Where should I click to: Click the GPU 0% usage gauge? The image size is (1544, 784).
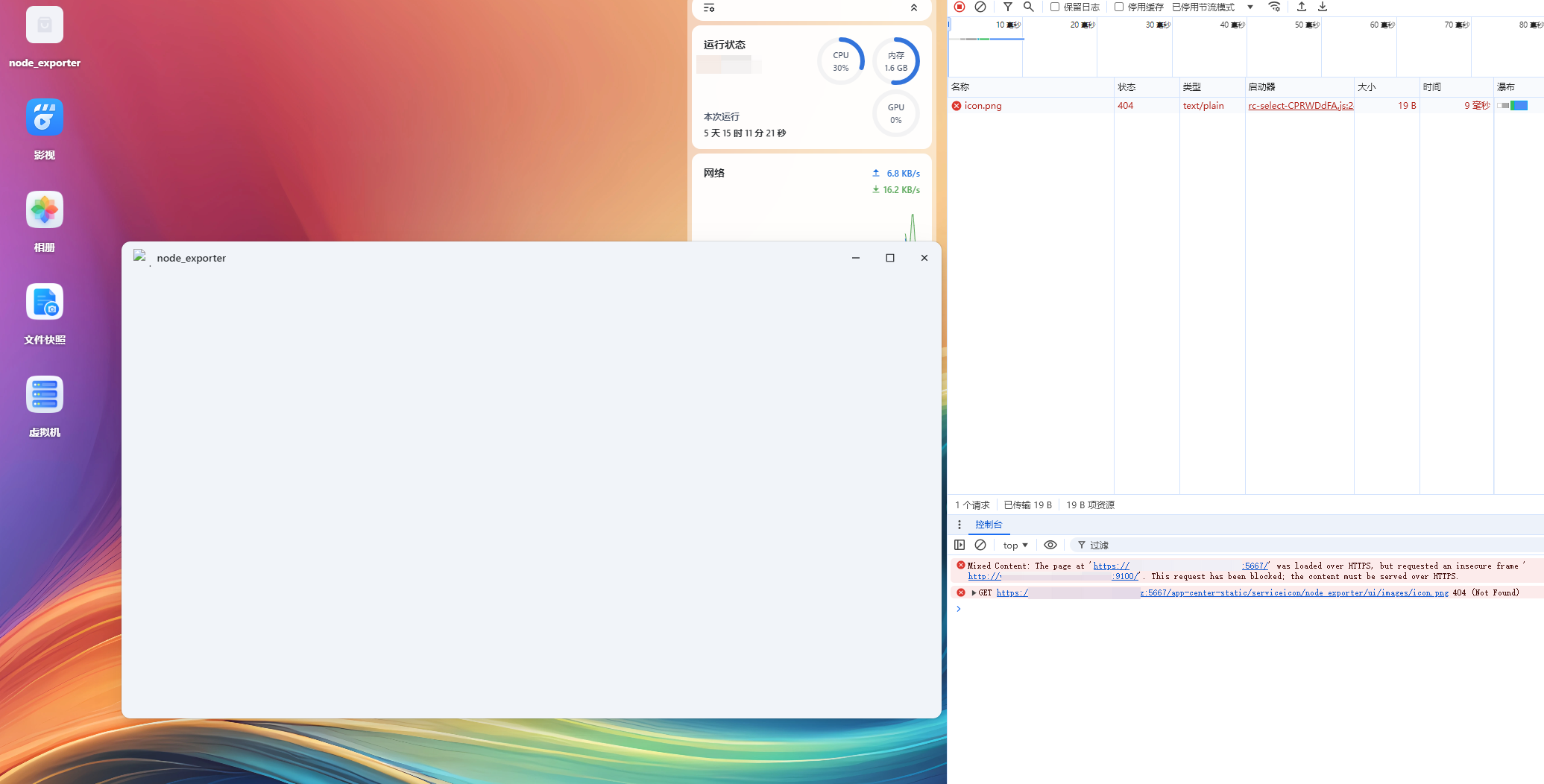(x=896, y=113)
